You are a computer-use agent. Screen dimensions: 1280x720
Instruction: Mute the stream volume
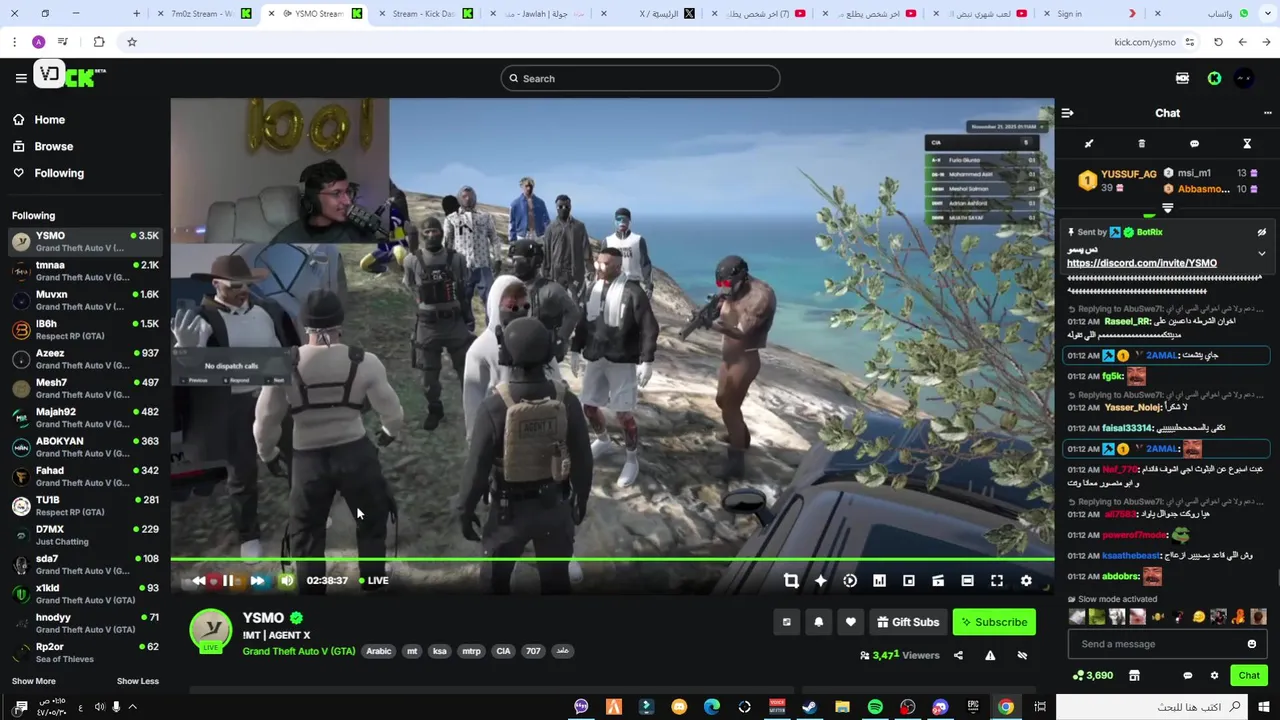[x=287, y=580]
